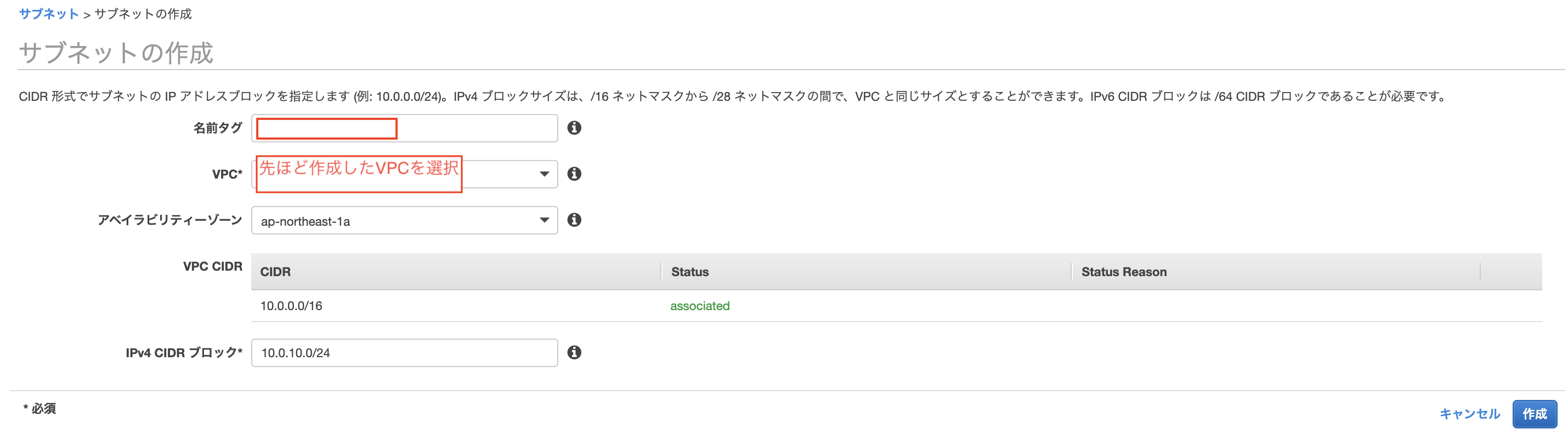Click the Status Reason column header
Viewport: 1568px width, 435px height.
[x=1123, y=271]
